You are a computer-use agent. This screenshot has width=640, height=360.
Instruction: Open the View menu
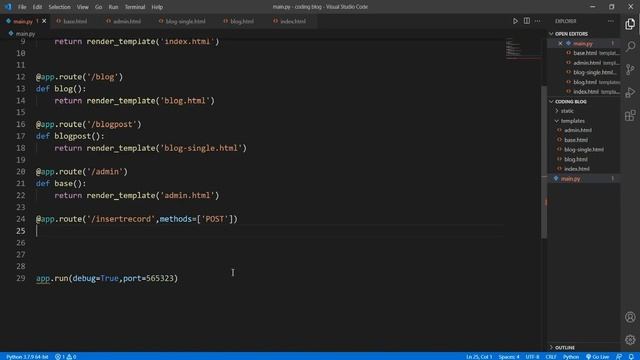[x=82, y=7]
